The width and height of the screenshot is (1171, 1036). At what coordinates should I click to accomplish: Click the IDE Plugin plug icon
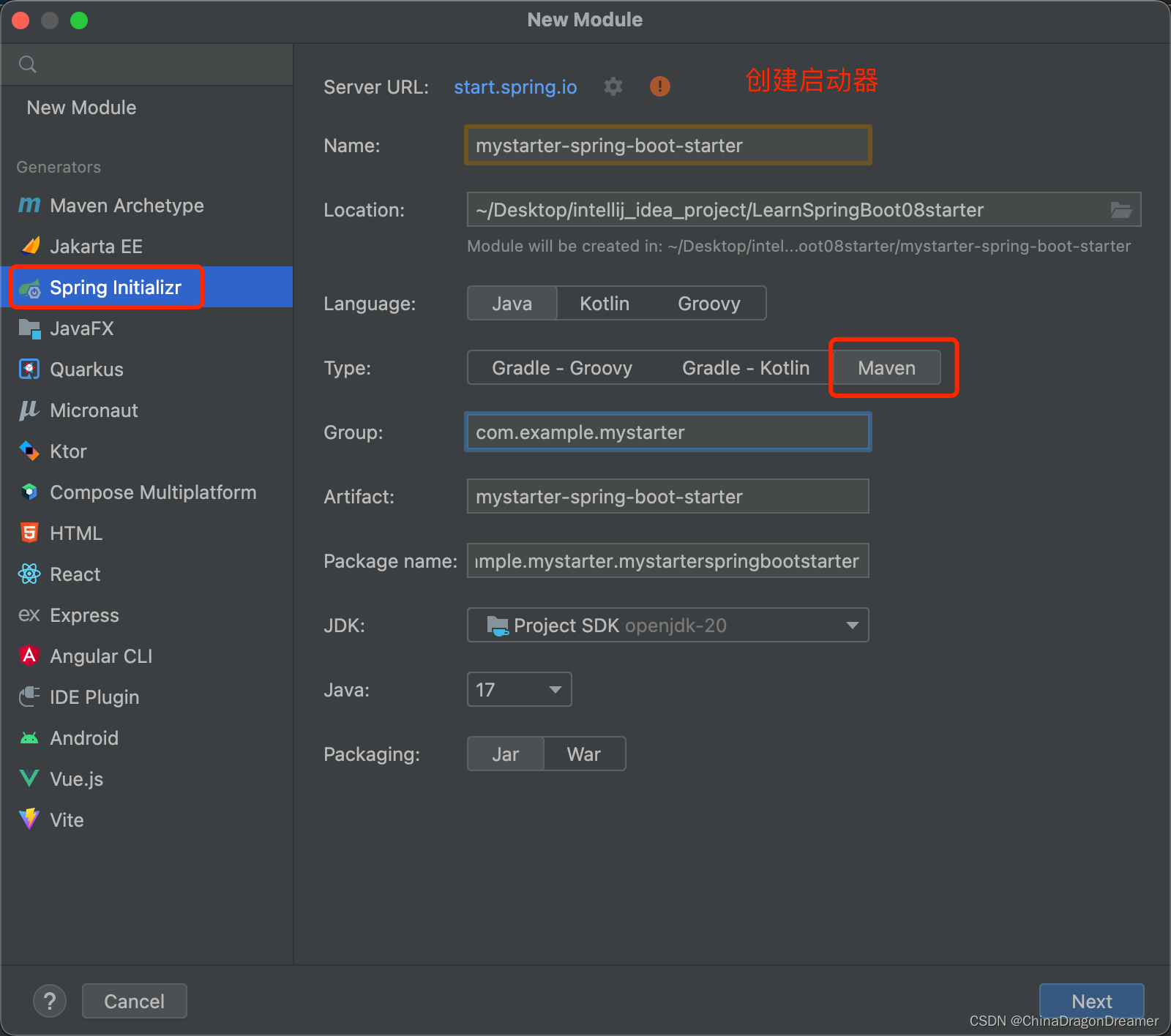coord(29,697)
